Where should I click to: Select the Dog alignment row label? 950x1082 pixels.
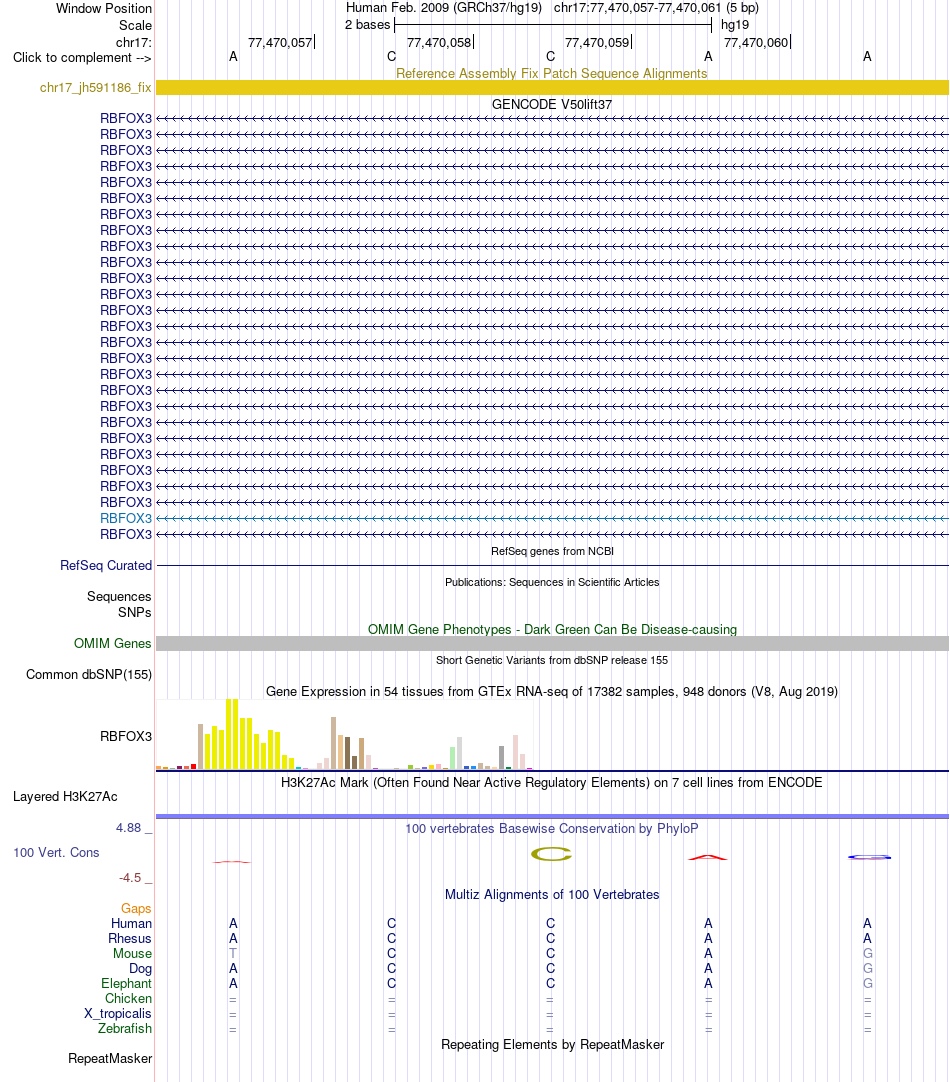pos(140,968)
